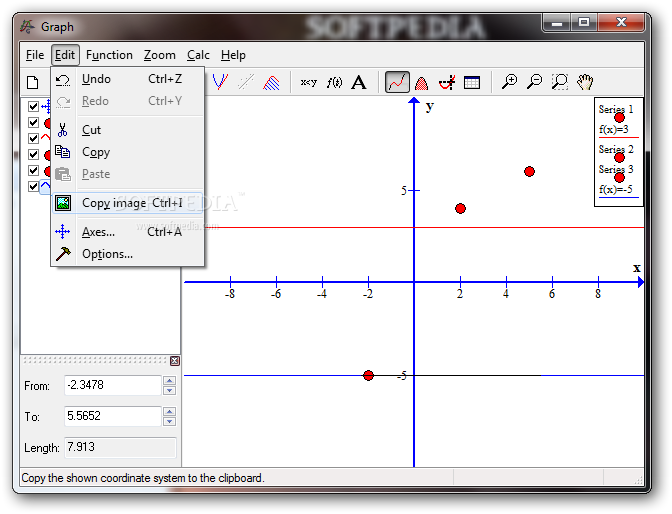Click the dashed trendline toolbar icon
The height and width of the screenshot is (514, 672).
point(246,82)
